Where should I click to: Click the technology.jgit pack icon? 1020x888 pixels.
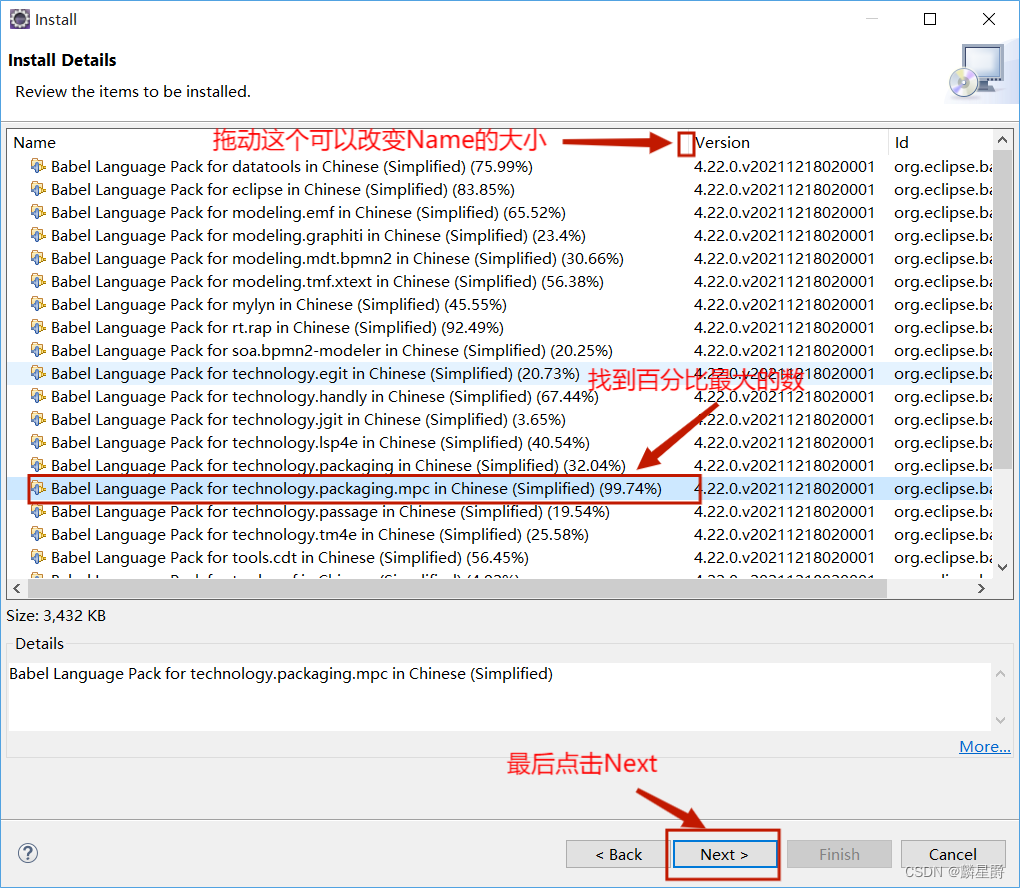click(38, 419)
